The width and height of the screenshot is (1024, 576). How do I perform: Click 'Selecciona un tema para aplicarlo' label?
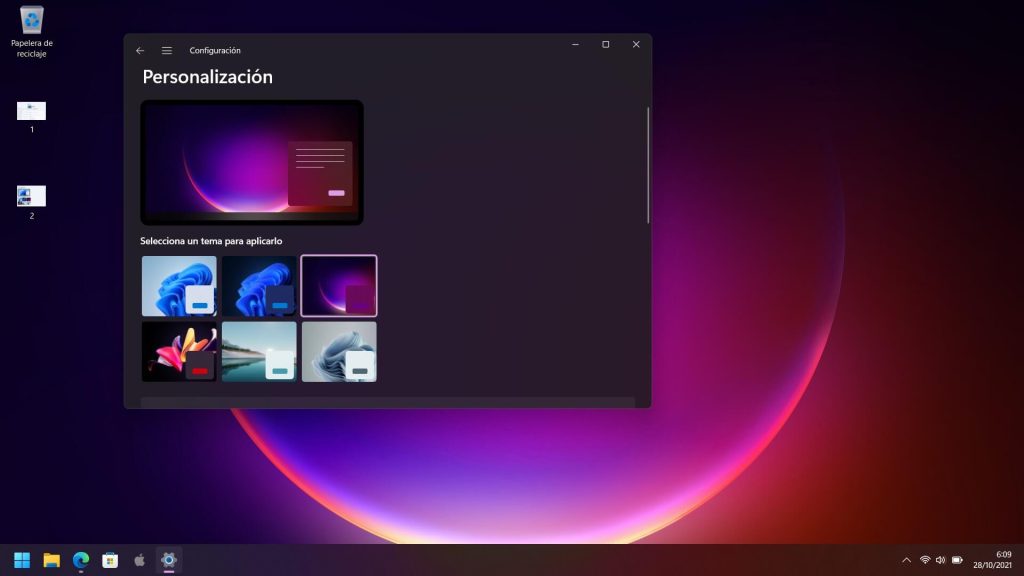click(x=211, y=241)
